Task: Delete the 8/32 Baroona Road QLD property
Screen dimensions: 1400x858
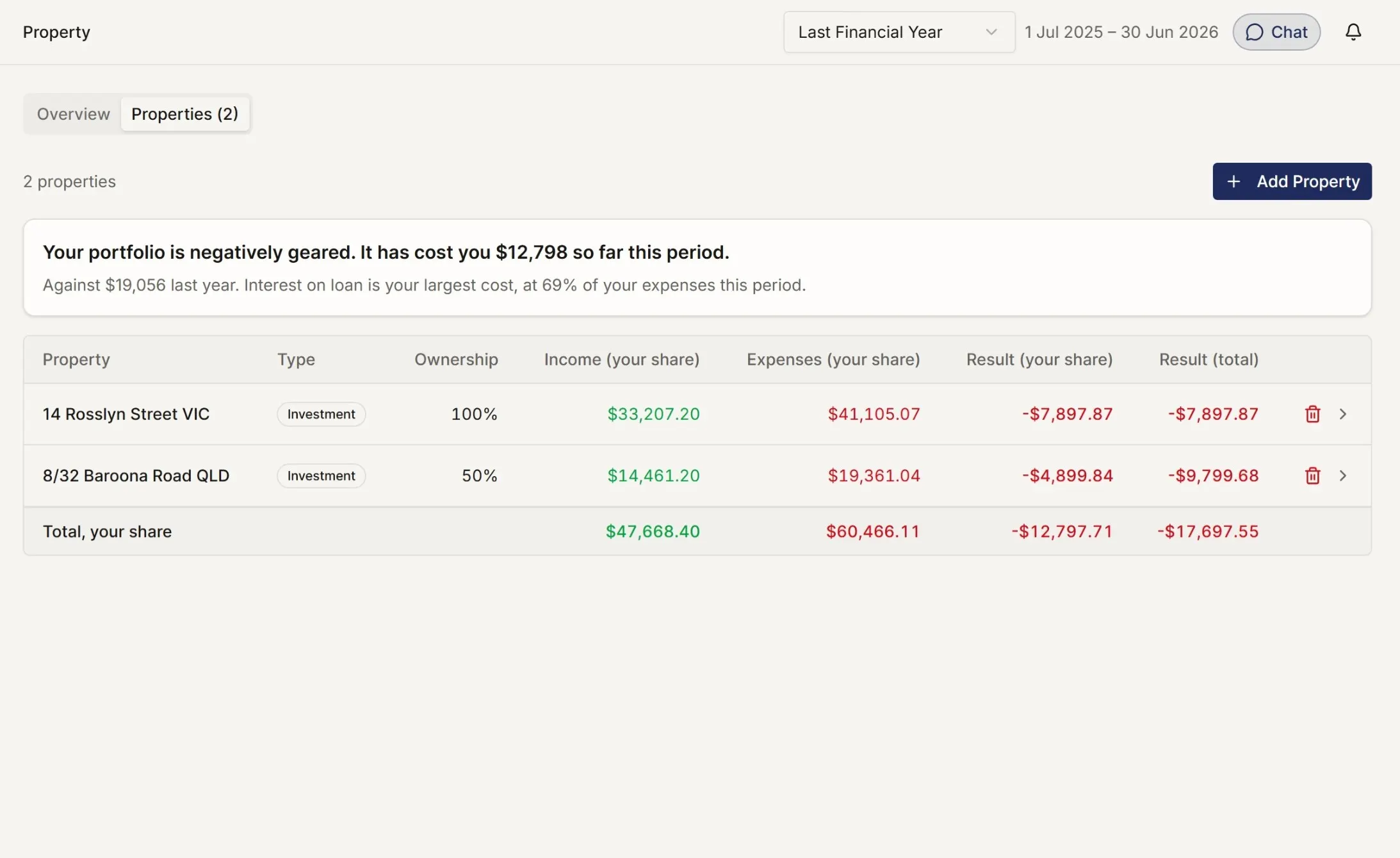Action: 1312,475
